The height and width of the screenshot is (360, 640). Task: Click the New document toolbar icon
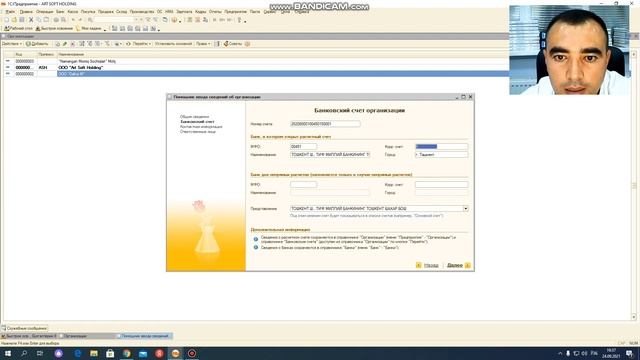click(x=7, y=20)
